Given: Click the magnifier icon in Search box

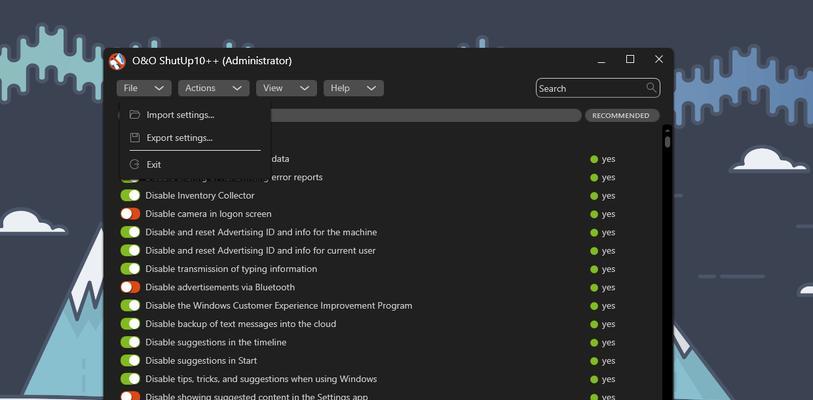Looking at the screenshot, I should pyautogui.click(x=651, y=88).
